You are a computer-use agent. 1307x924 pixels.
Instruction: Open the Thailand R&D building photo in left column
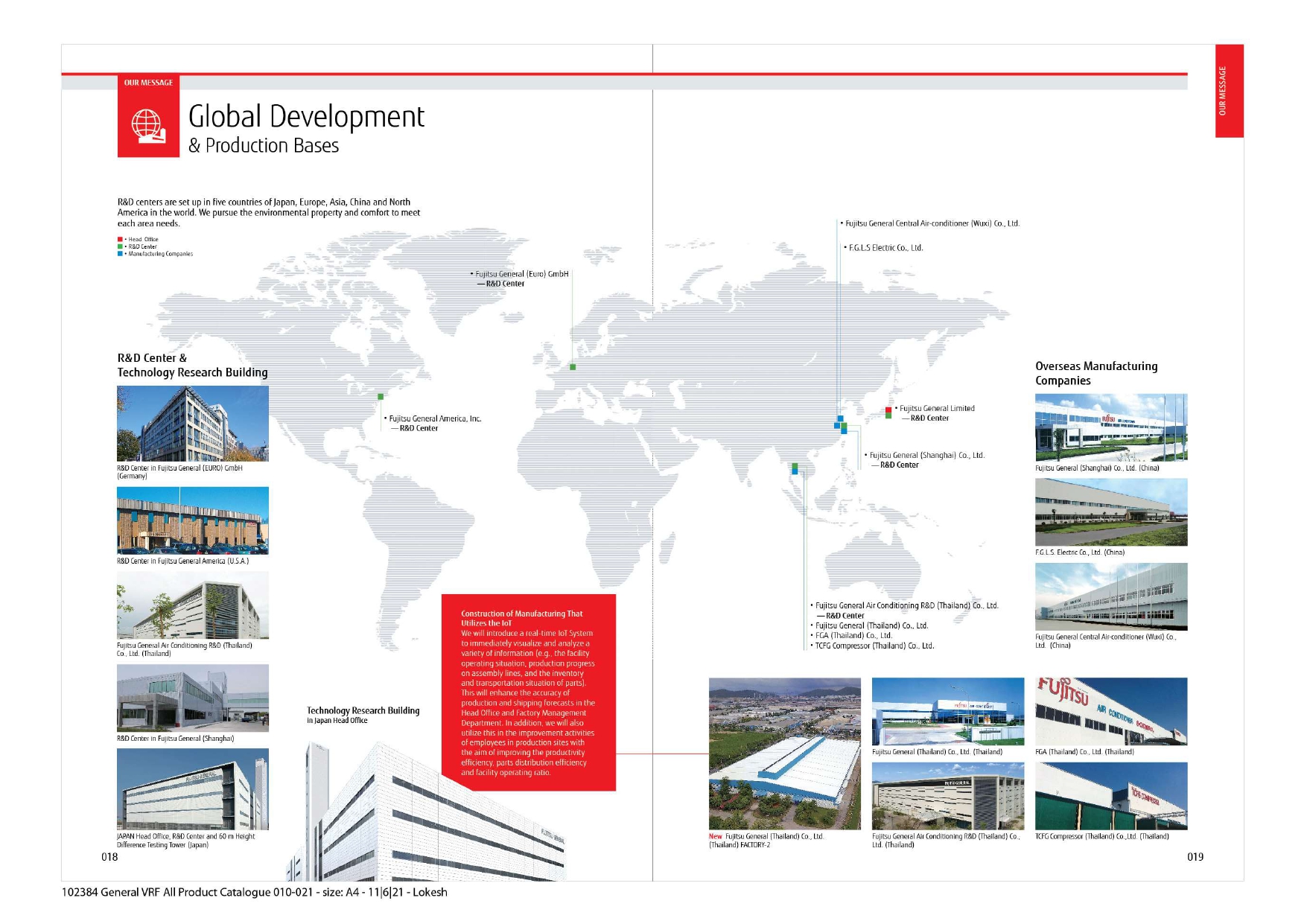tap(193, 605)
